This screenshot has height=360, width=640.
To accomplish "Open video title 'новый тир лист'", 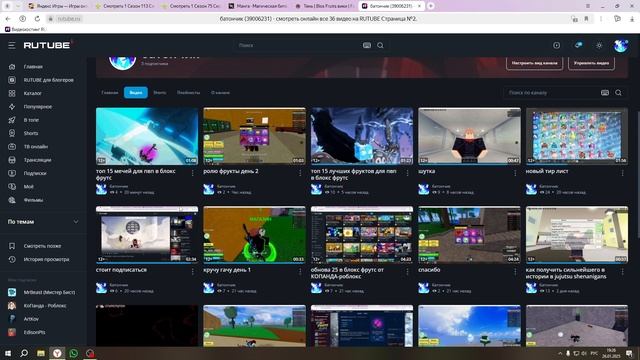I will click(x=547, y=171).
